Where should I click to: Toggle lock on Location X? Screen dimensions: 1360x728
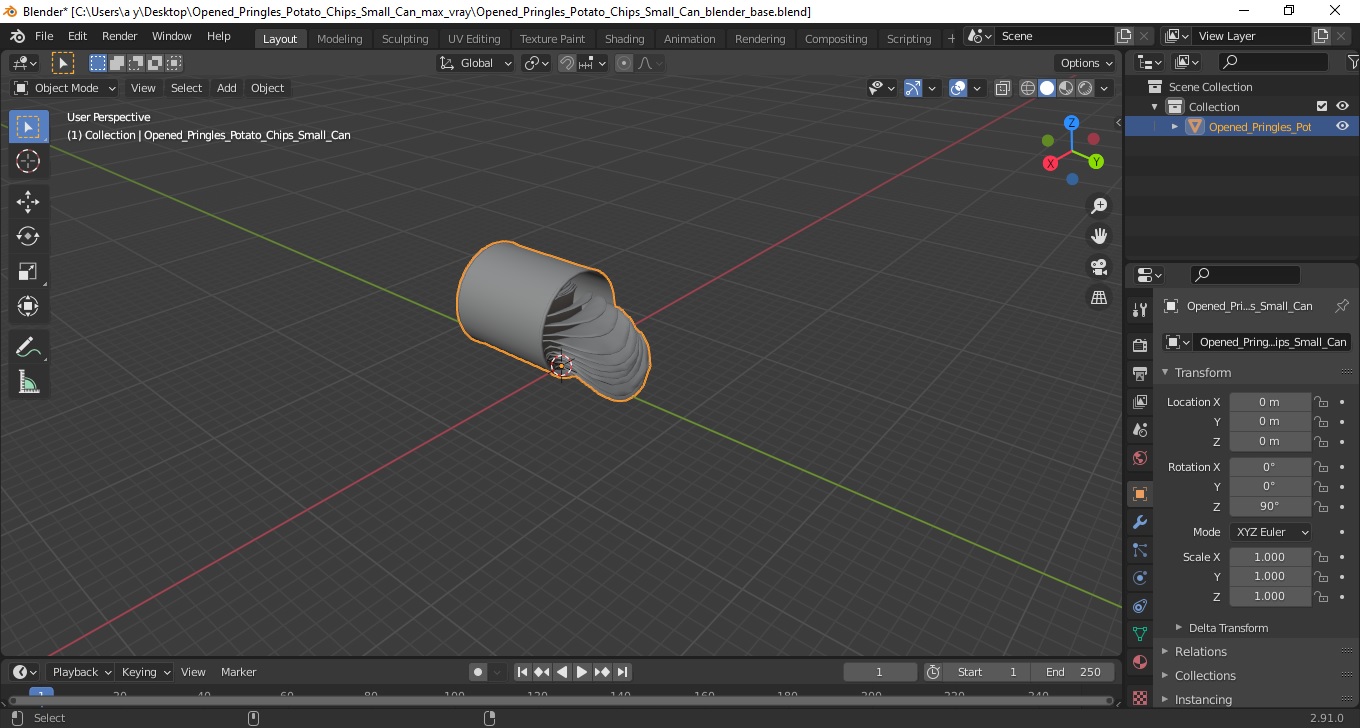click(x=1321, y=402)
